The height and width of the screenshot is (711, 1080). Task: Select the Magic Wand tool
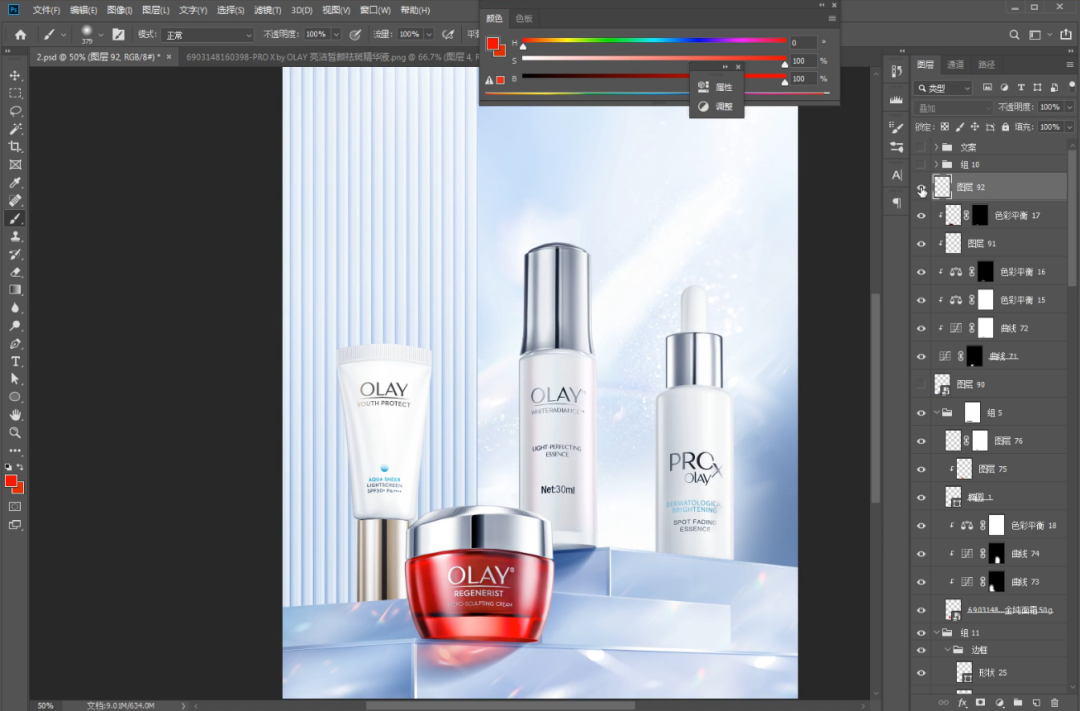pyautogui.click(x=15, y=129)
